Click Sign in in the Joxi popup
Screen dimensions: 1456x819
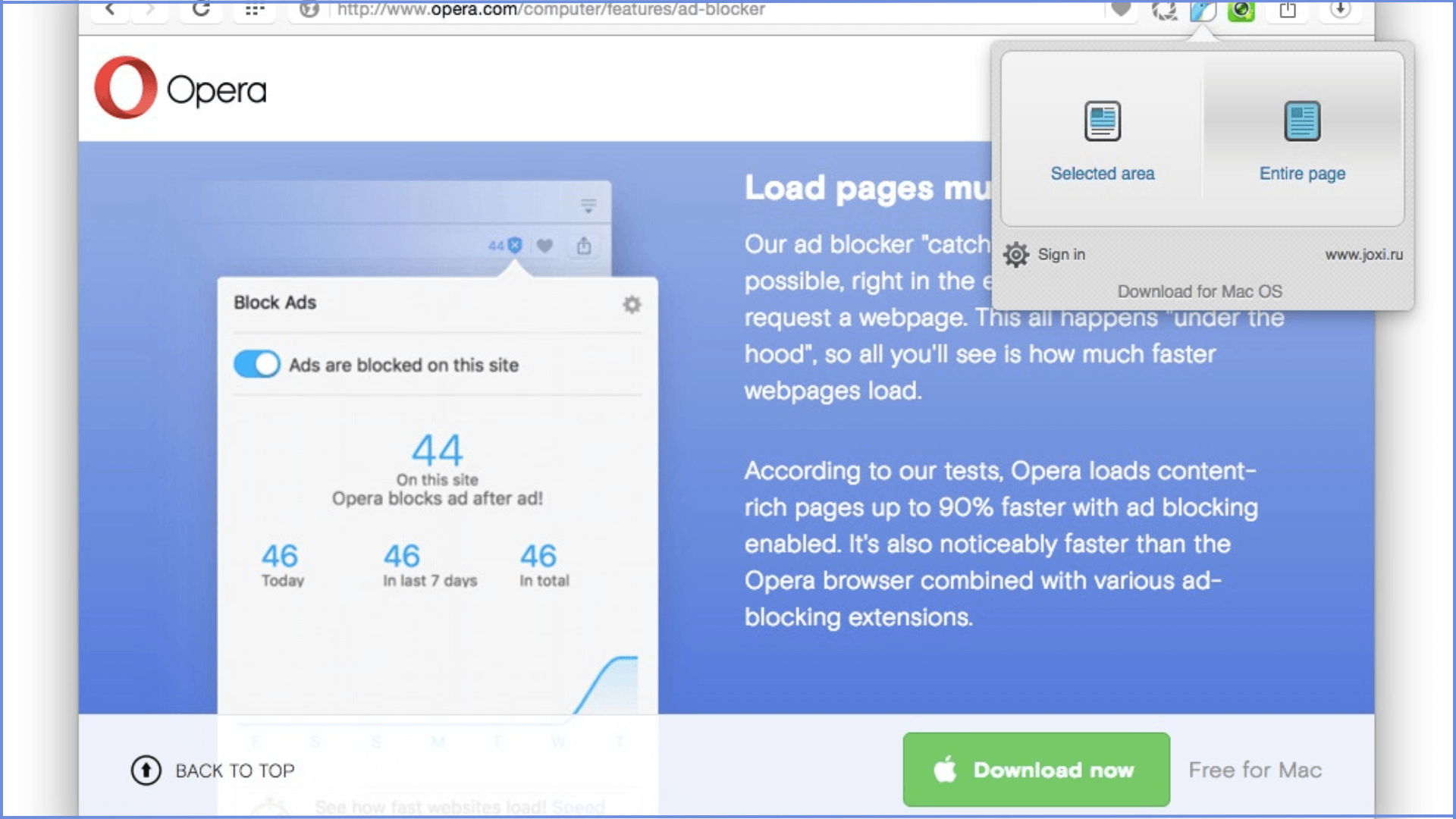click(1061, 255)
